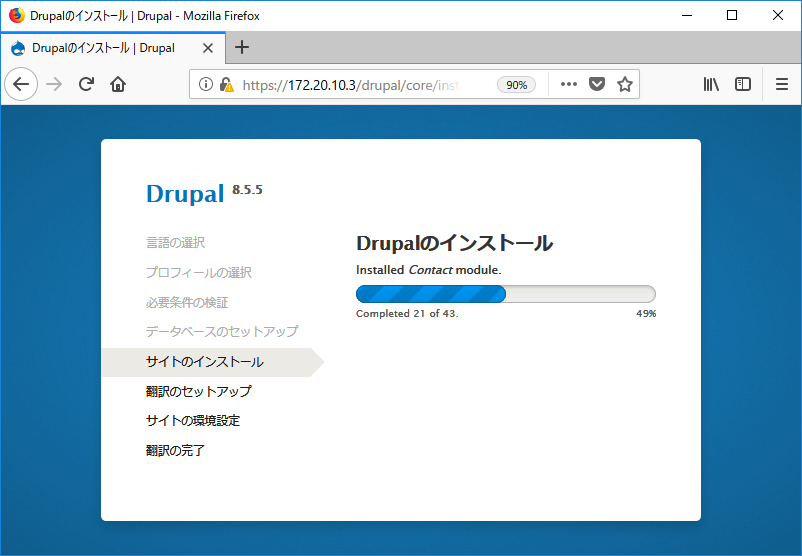802x556 pixels.
Task: Open the page actions three-dot menu
Action: pyautogui.click(x=568, y=84)
